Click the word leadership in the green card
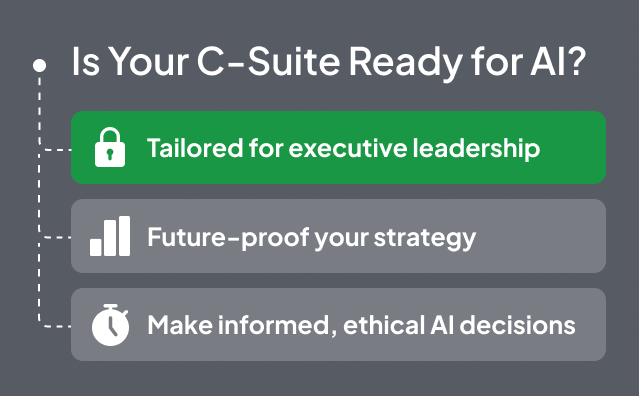 point(476,148)
